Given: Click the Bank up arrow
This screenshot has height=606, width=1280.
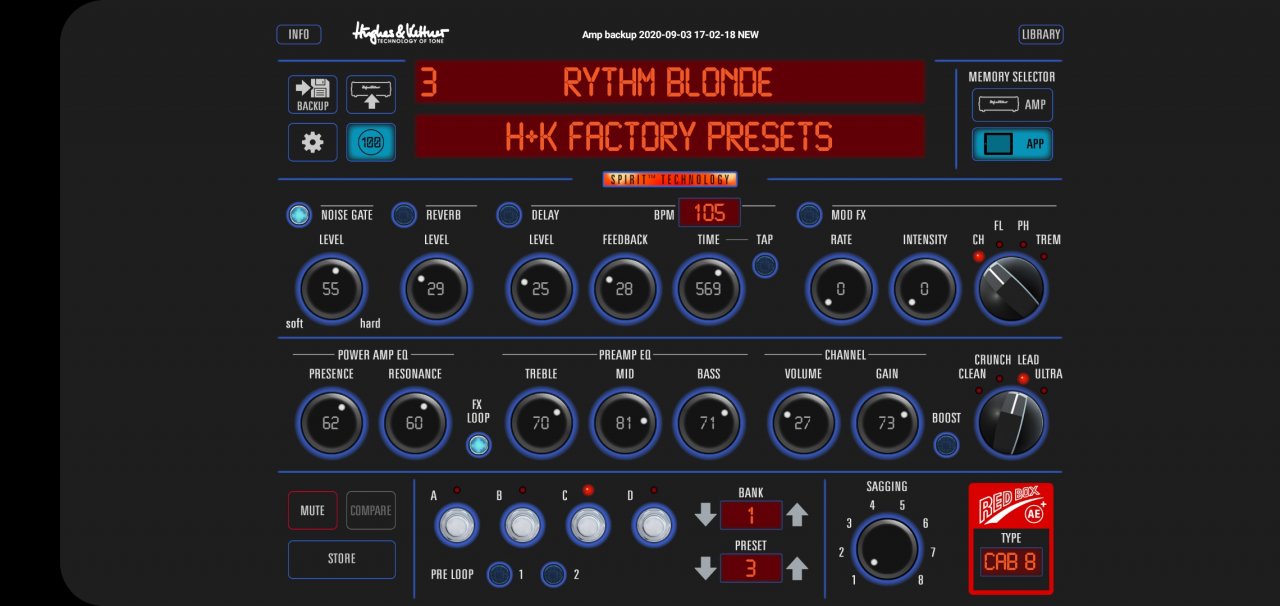Looking at the screenshot, I should (796, 515).
